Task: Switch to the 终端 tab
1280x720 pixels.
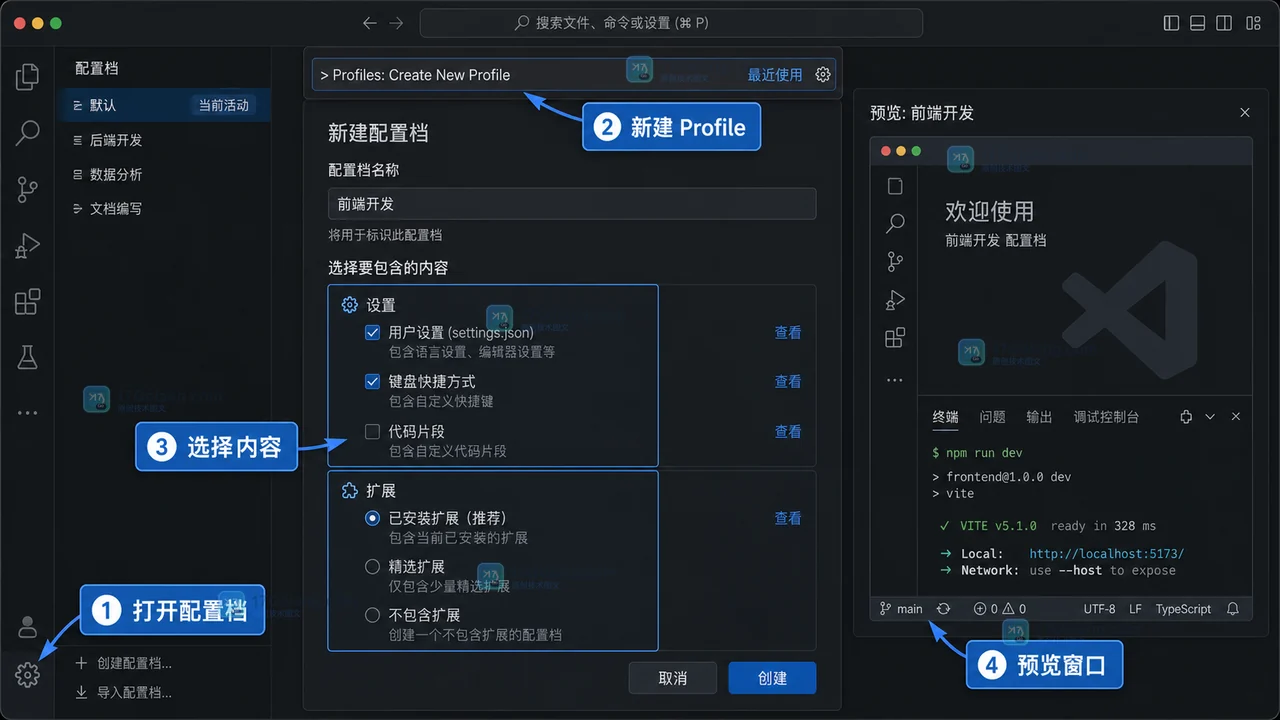Action: tap(945, 417)
